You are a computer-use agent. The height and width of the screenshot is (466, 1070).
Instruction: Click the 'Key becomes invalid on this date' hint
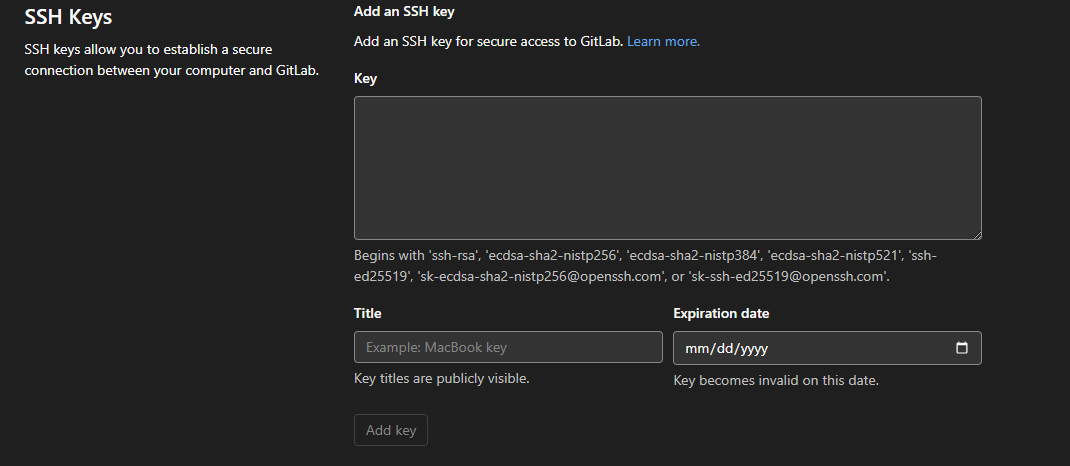point(776,380)
